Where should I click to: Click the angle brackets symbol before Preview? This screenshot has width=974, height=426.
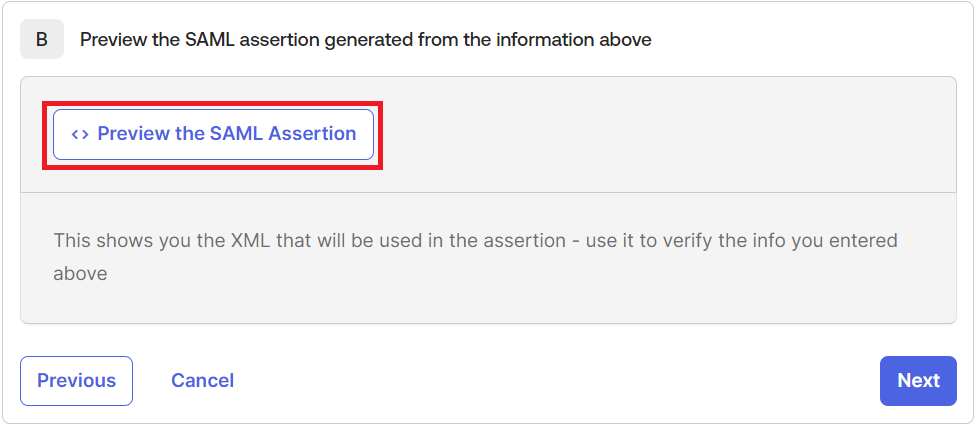point(80,134)
